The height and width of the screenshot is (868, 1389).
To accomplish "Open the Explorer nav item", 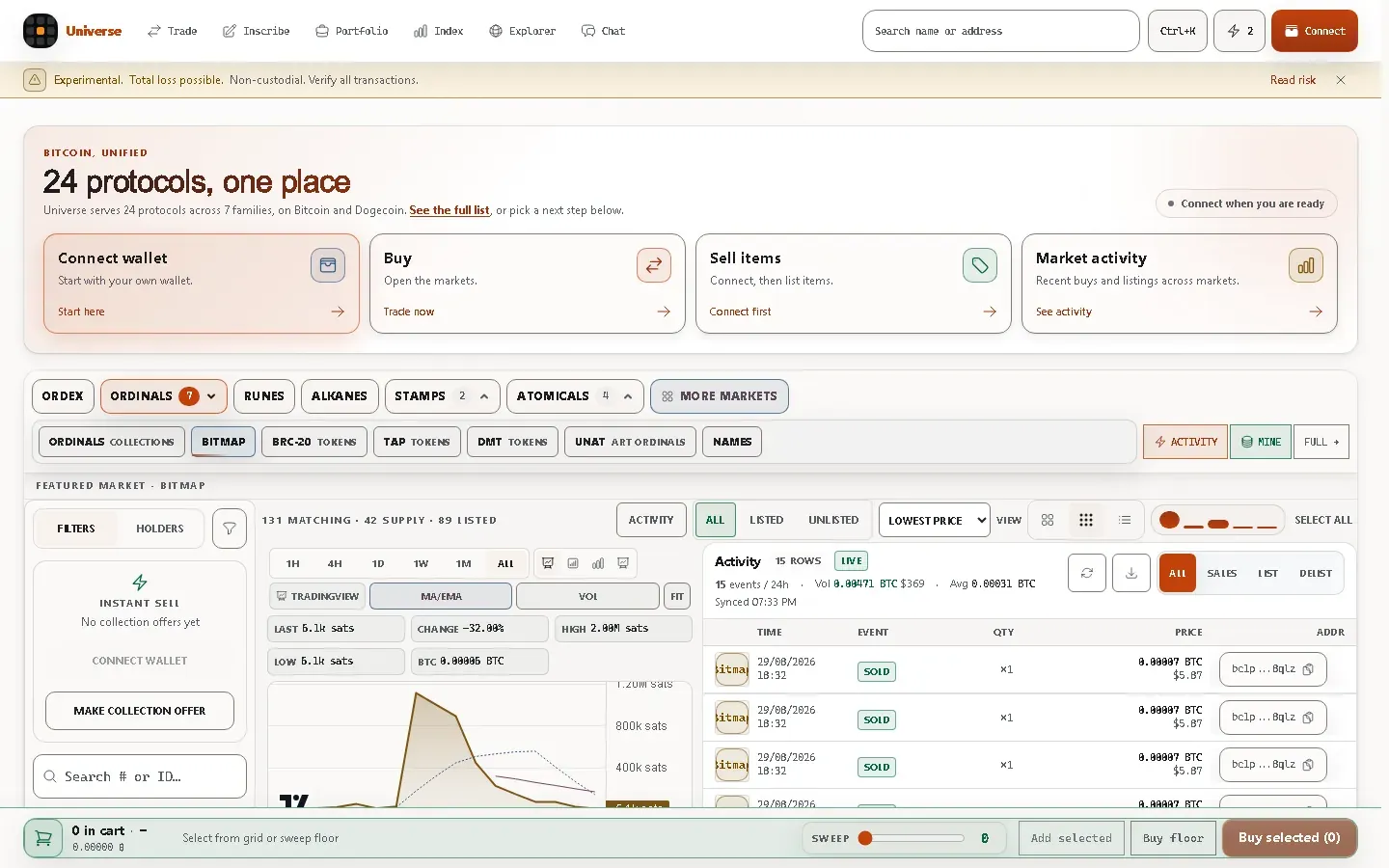I will tap(523, 31).
